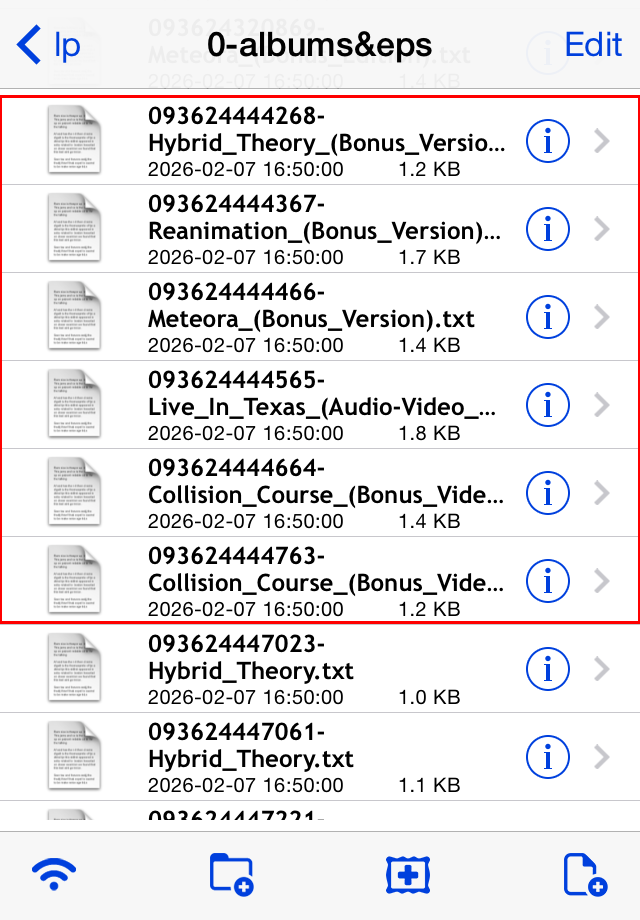The width and height of the screenshot is (640, 920).
Task: Click document icon of 093624444268 Hybrid_Theory file
Action: coord(74,140)
